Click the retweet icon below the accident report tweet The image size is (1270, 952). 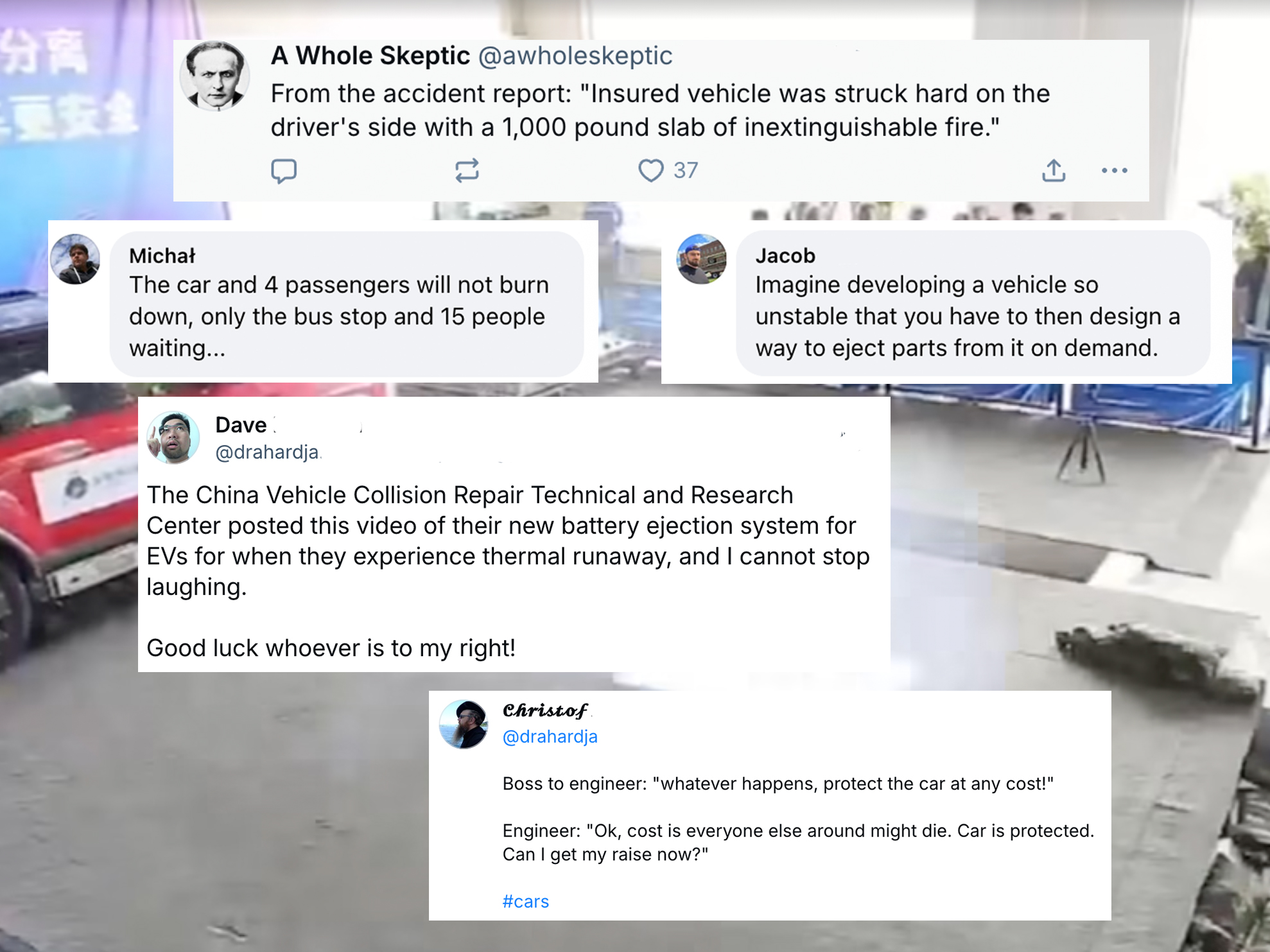pyautogui.click(x=467, y=169)
